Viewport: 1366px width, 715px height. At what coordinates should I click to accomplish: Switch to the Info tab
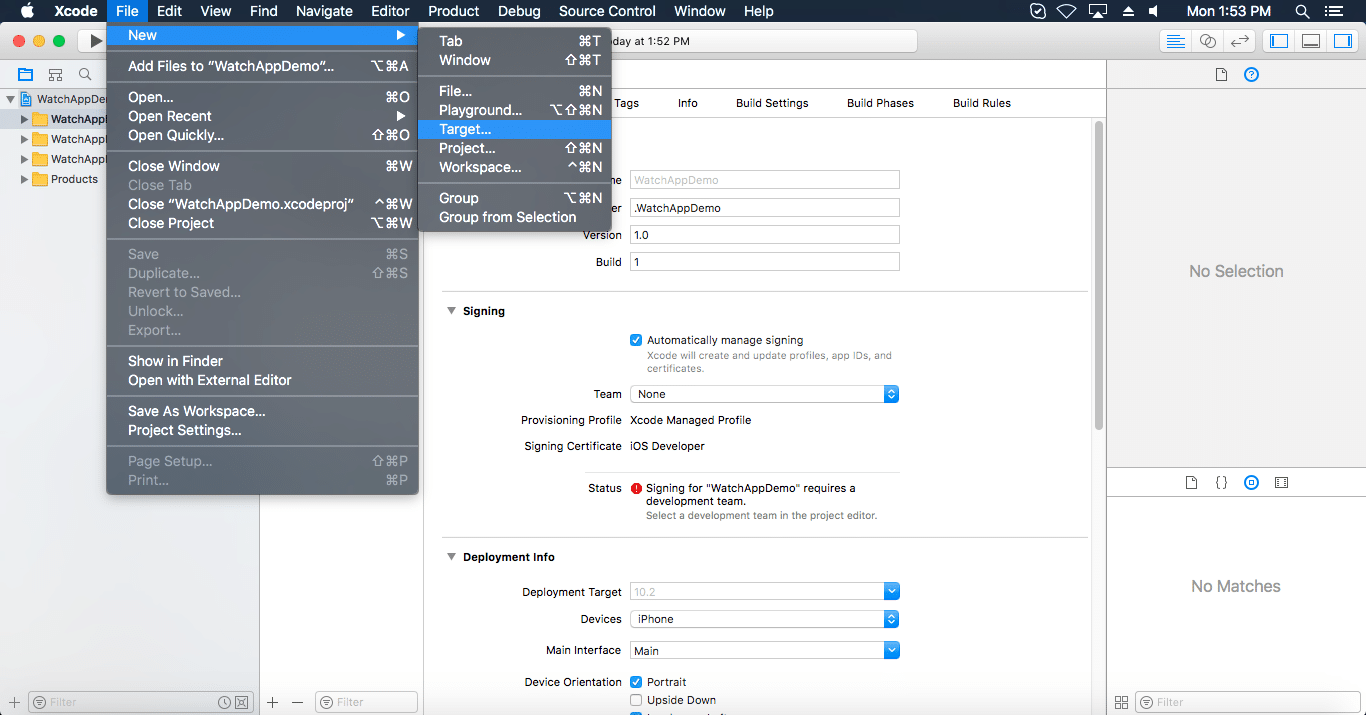[x=688, y=103]
